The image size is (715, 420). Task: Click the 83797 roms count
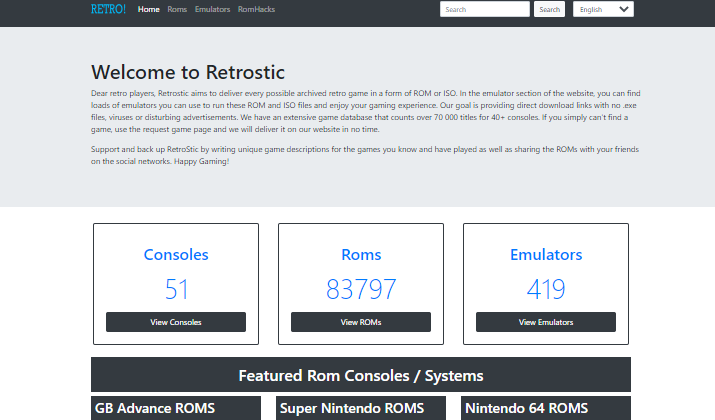point(361,289)
